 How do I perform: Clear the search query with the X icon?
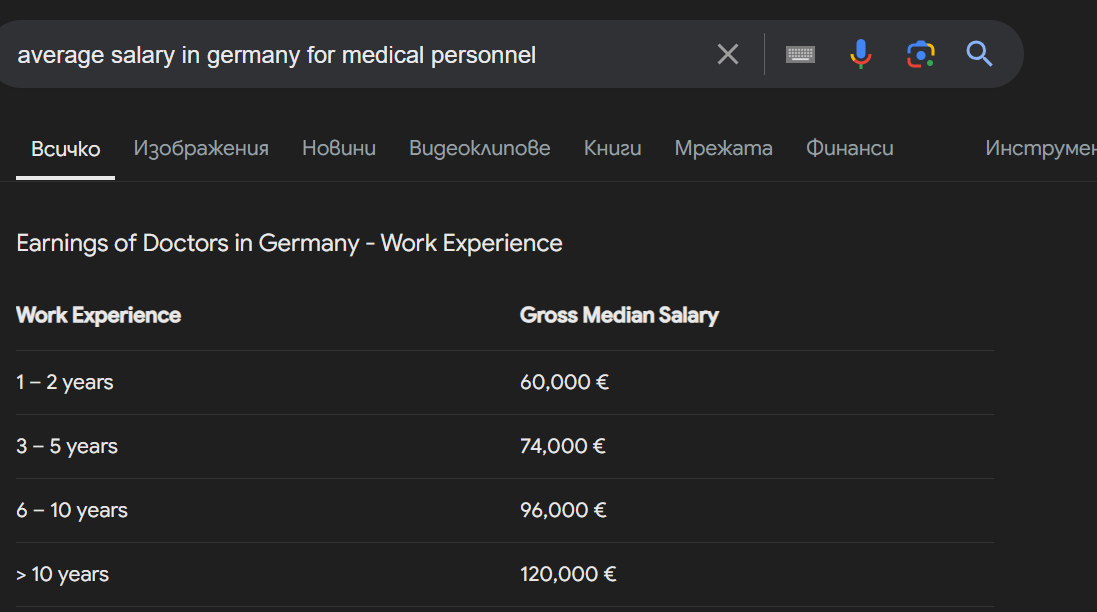click(x=728, y=54)
